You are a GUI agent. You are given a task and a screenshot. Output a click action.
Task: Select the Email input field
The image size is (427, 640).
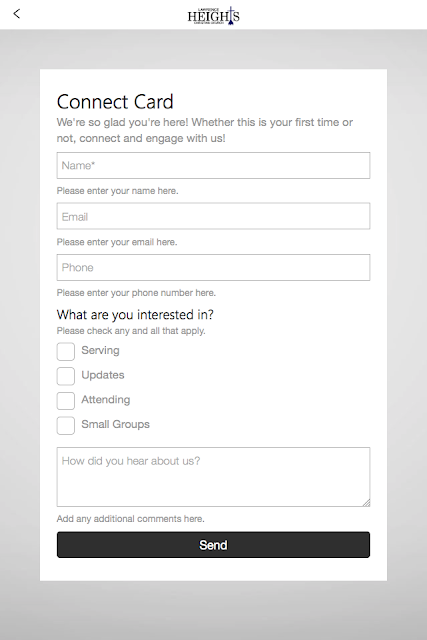pyautogui.click(x=213, y=216)
